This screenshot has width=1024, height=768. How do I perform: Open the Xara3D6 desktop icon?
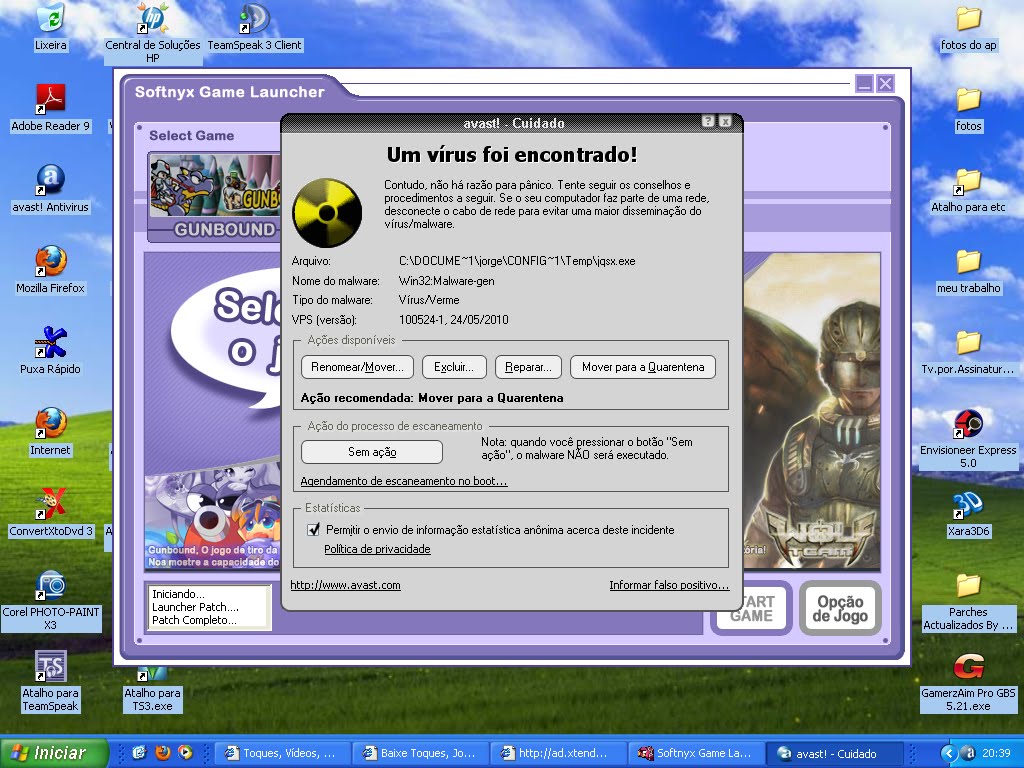968,513
